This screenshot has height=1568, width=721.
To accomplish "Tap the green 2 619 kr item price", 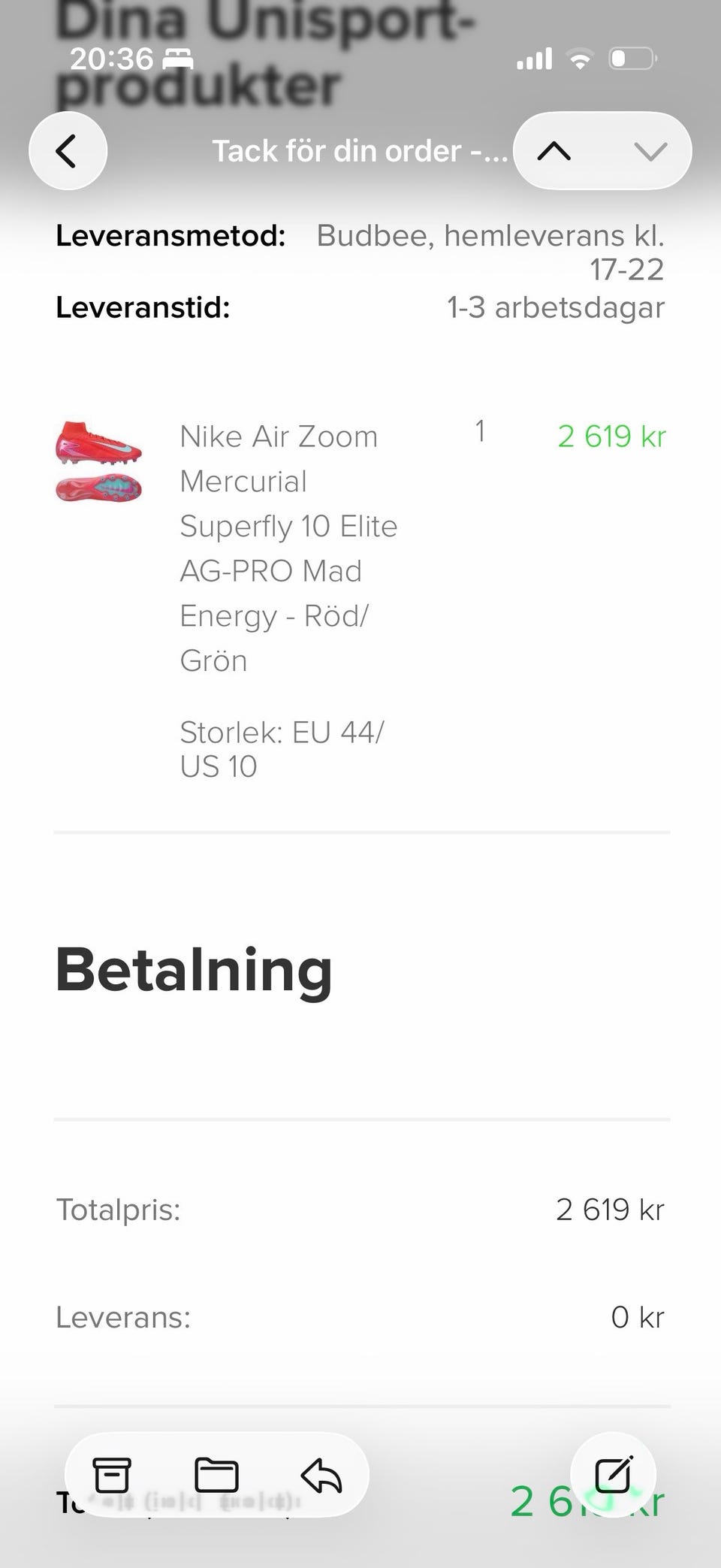I will (x=611, y=437).
